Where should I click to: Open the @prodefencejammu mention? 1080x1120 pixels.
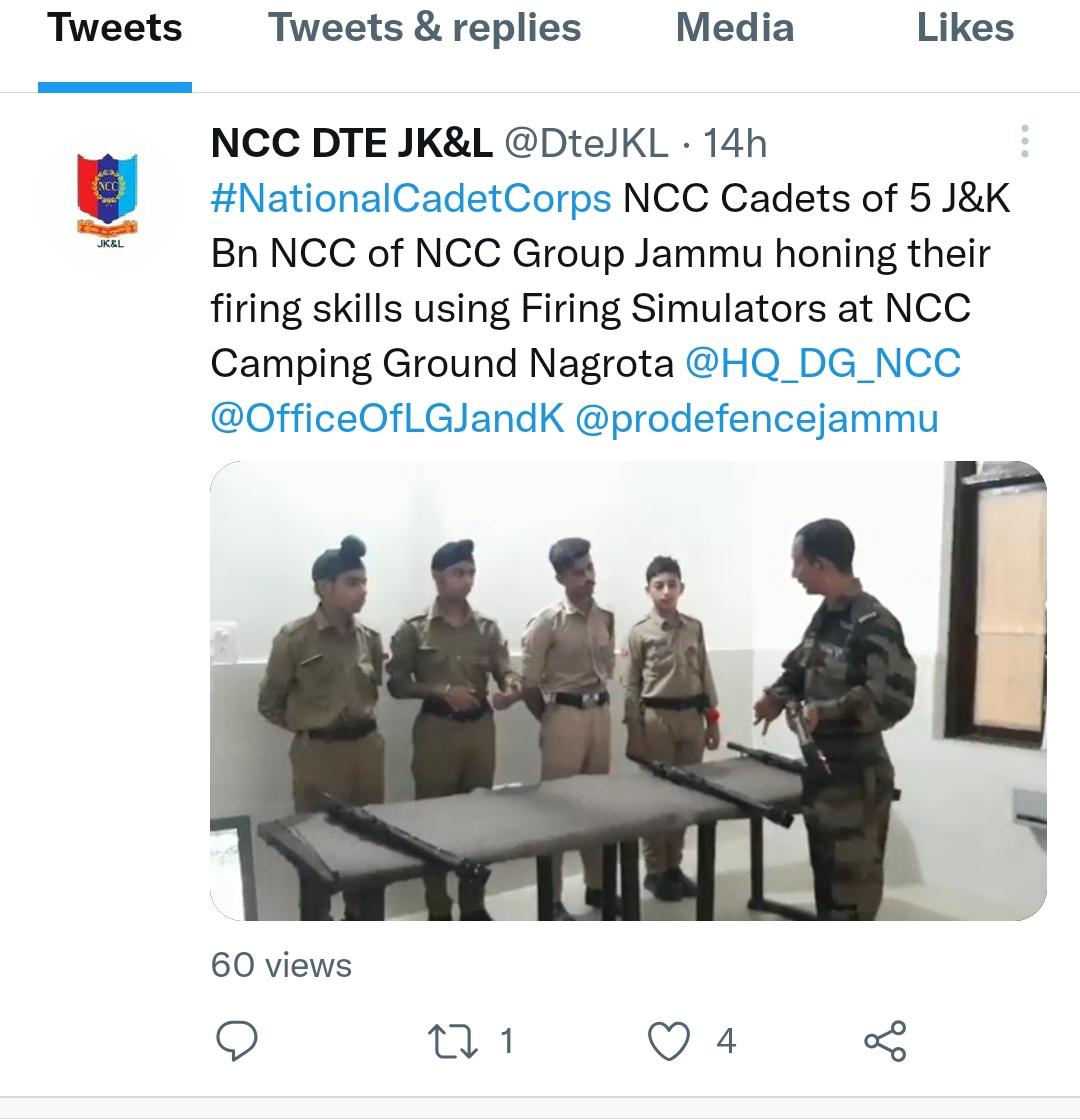click(756, 419)
